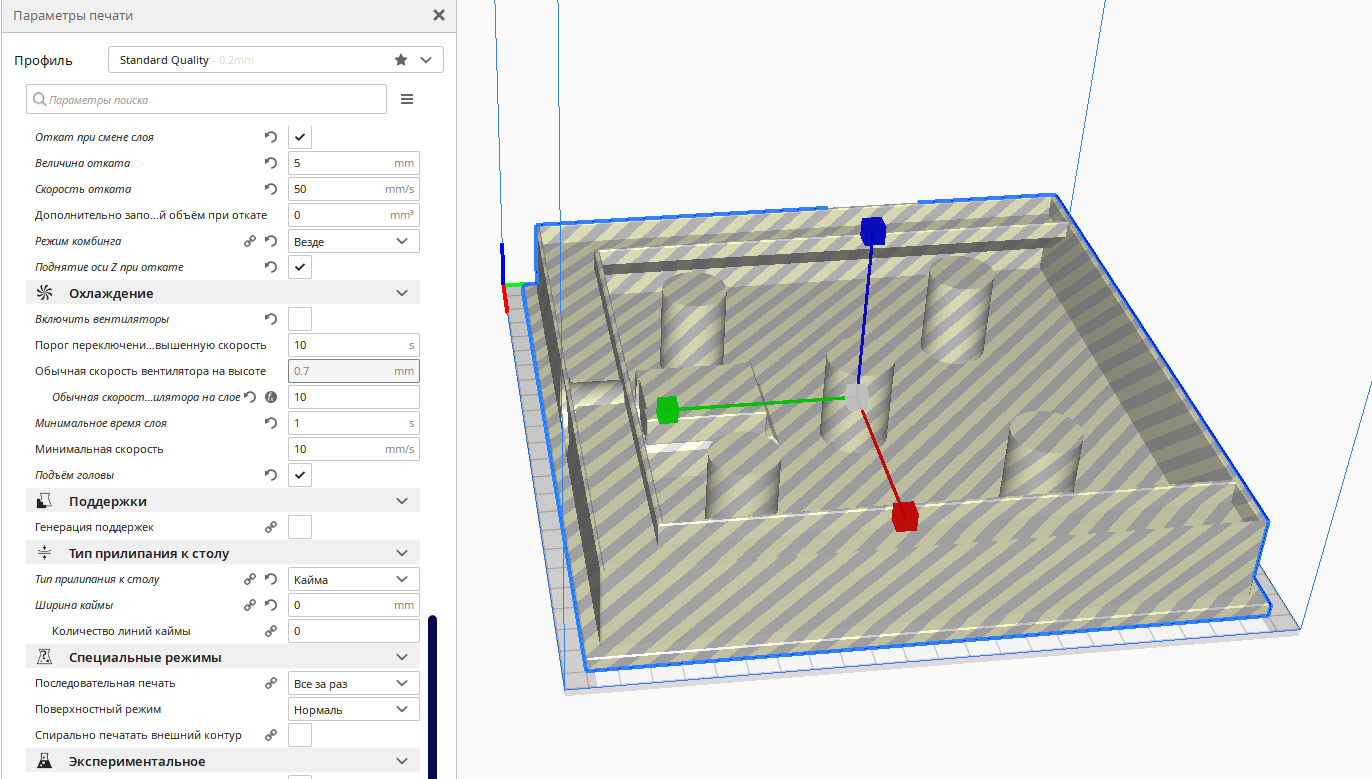Open the 'Standard Quality' profile dropdown
This screenshot has width=1372, height=779.
276,60
